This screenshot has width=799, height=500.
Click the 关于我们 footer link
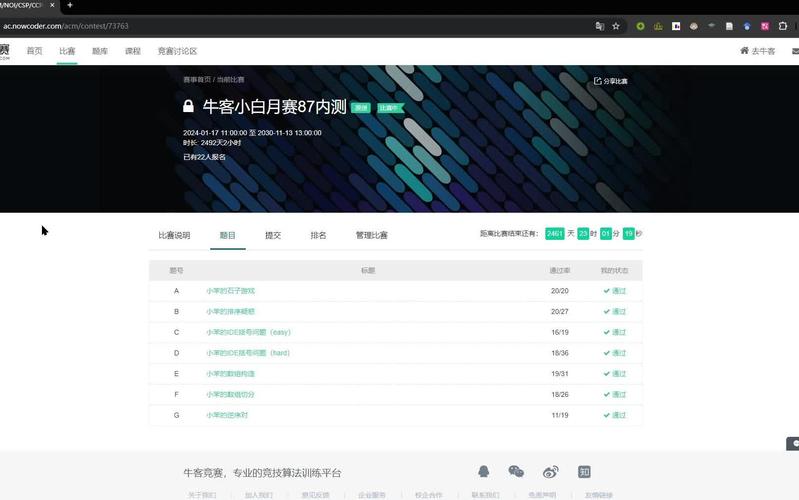(x=202, y=495)
